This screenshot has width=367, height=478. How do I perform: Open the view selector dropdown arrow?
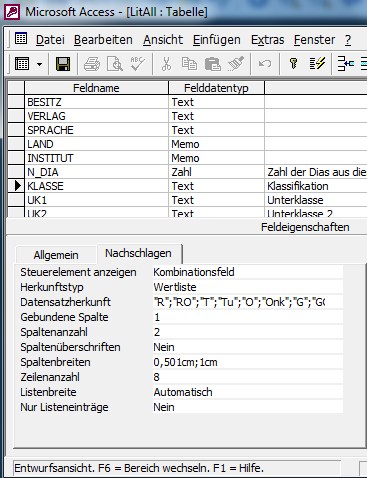tap(39, 64)
